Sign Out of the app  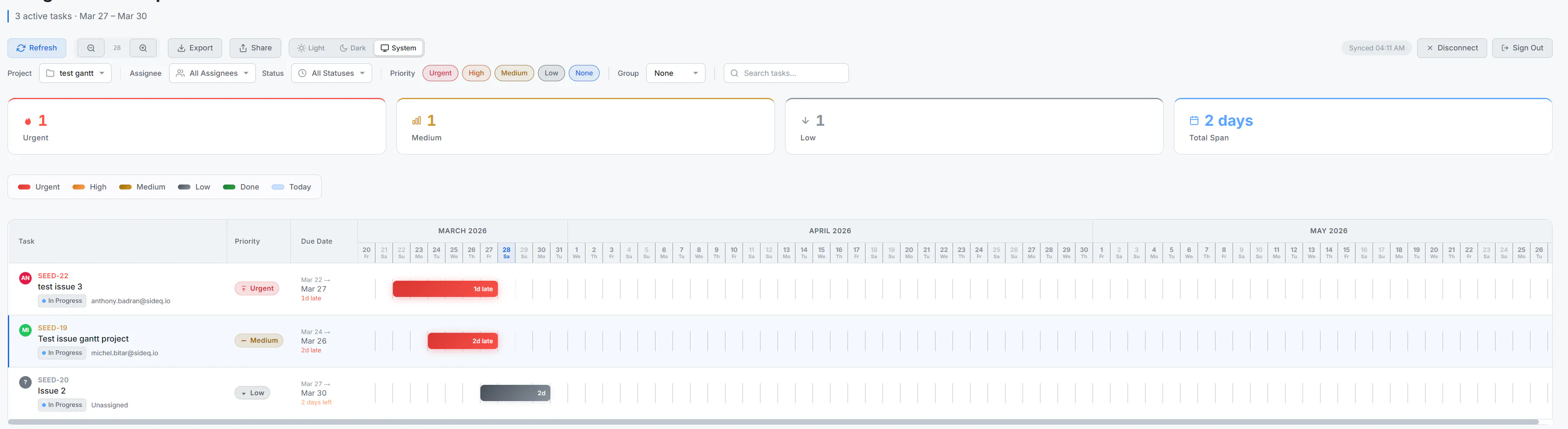(1522, 48)
